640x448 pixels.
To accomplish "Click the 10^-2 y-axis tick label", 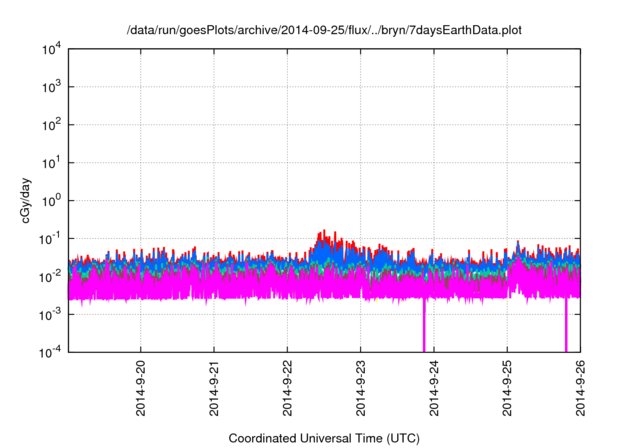I will coord(50,277).
